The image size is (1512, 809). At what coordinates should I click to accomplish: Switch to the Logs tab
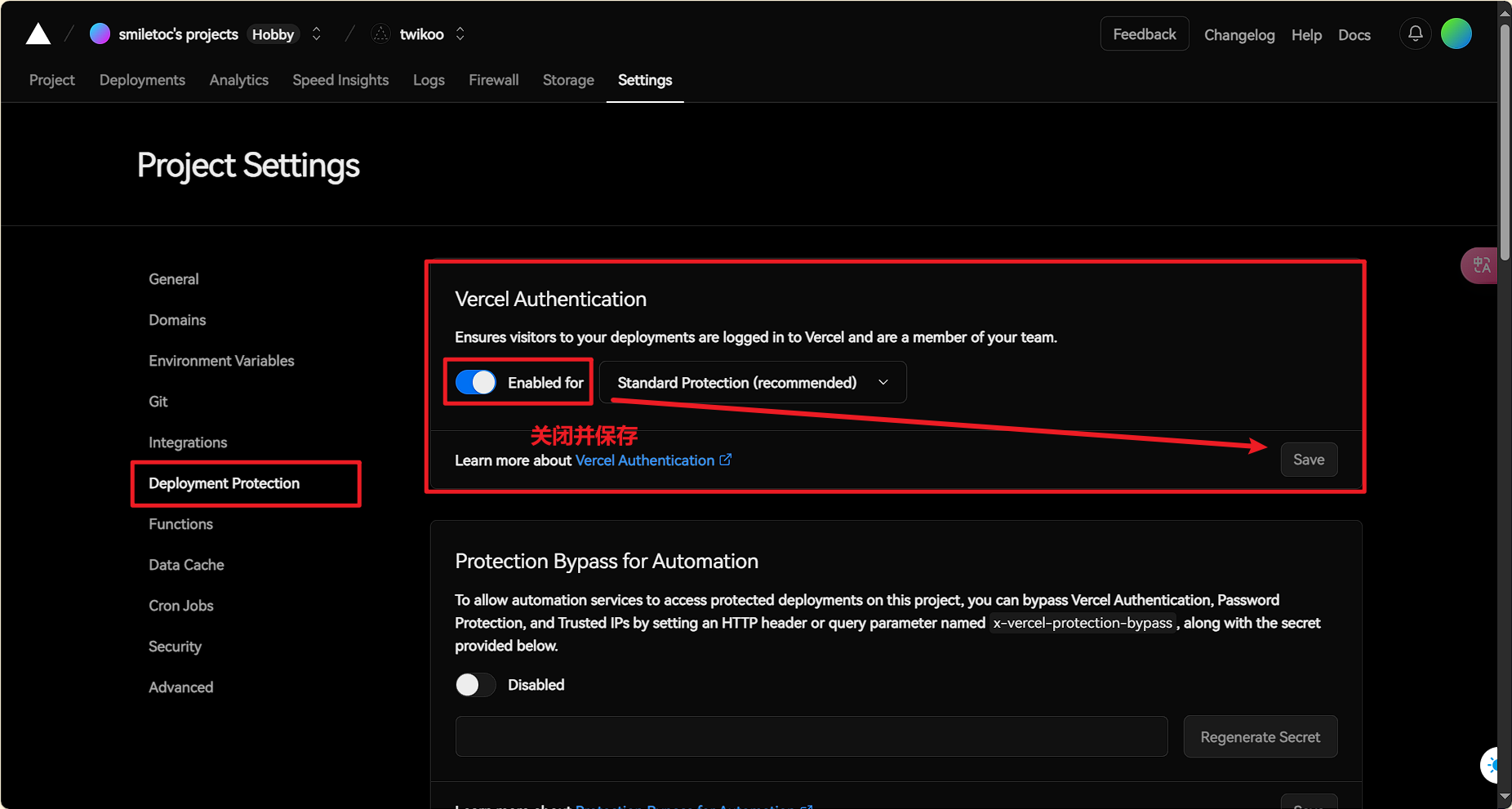(x=429, y=80)
